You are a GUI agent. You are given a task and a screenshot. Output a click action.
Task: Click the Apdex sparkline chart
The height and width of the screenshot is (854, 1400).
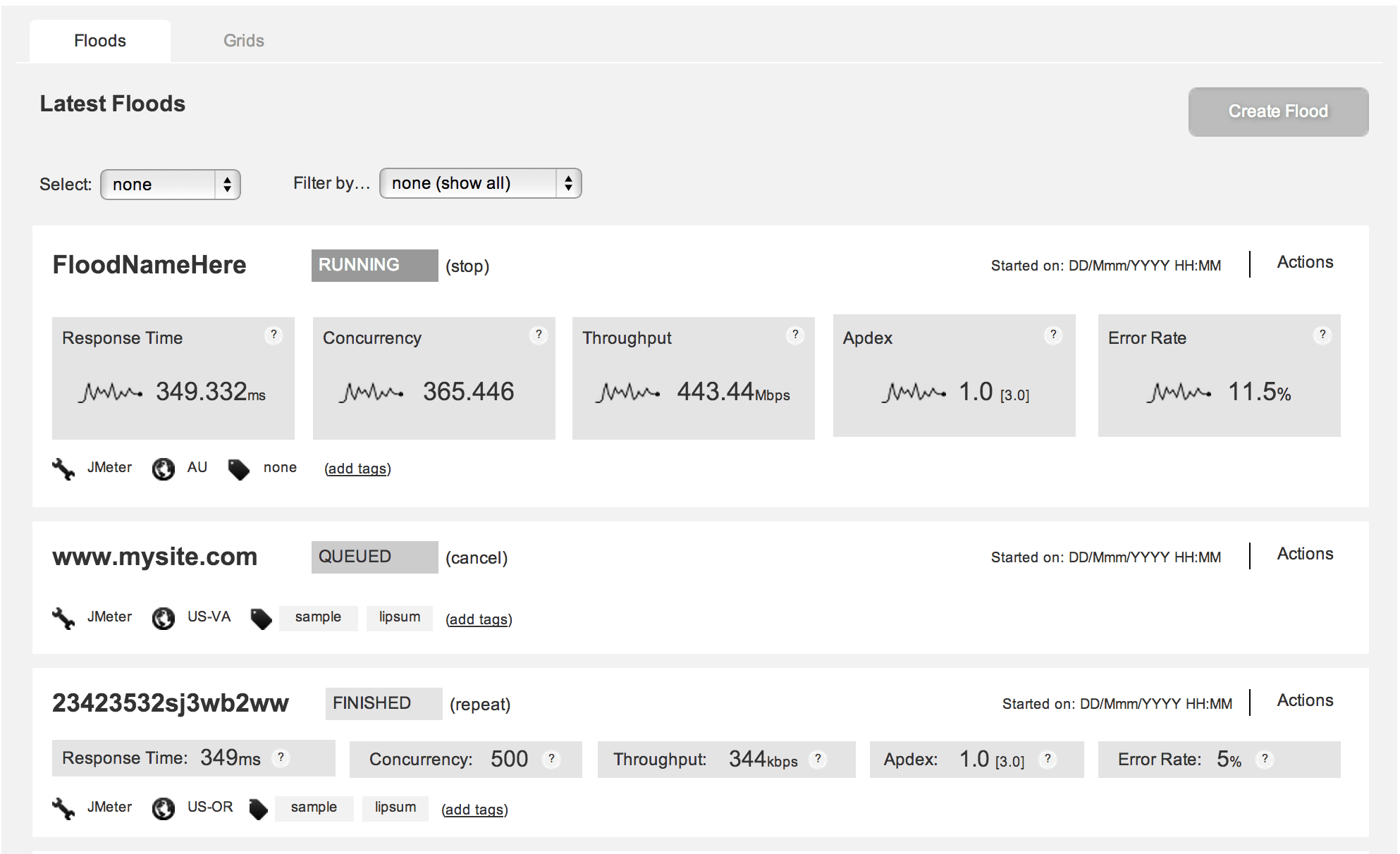click(x=914, y=392)
